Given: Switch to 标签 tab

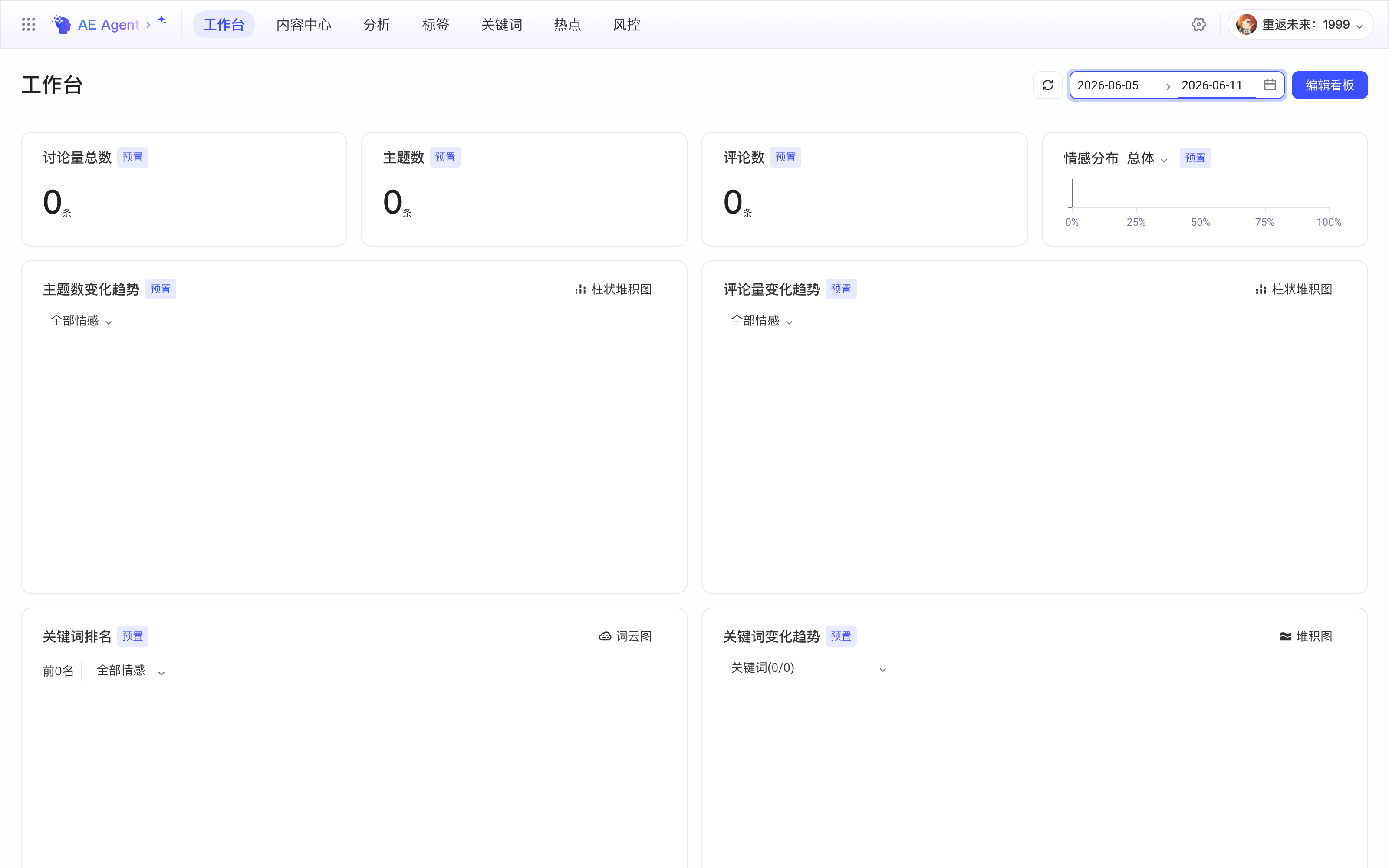Looking at the screenshot, I should pyautogui.click(x=436, y=25).
